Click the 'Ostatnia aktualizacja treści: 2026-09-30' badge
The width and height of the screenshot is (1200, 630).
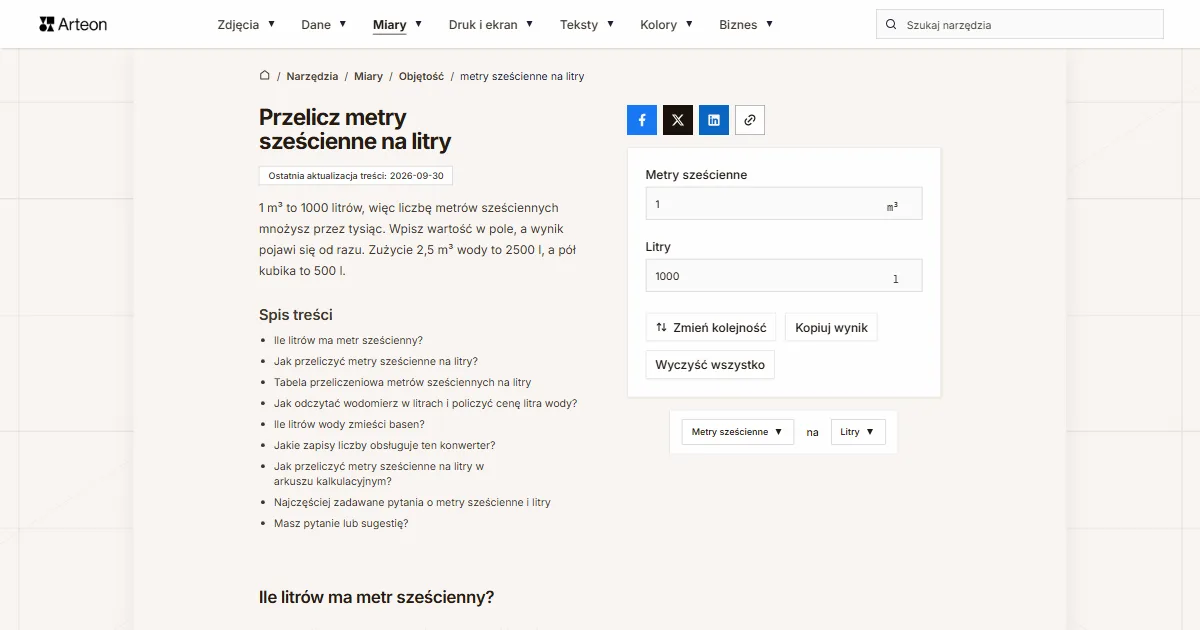point(356,175)
